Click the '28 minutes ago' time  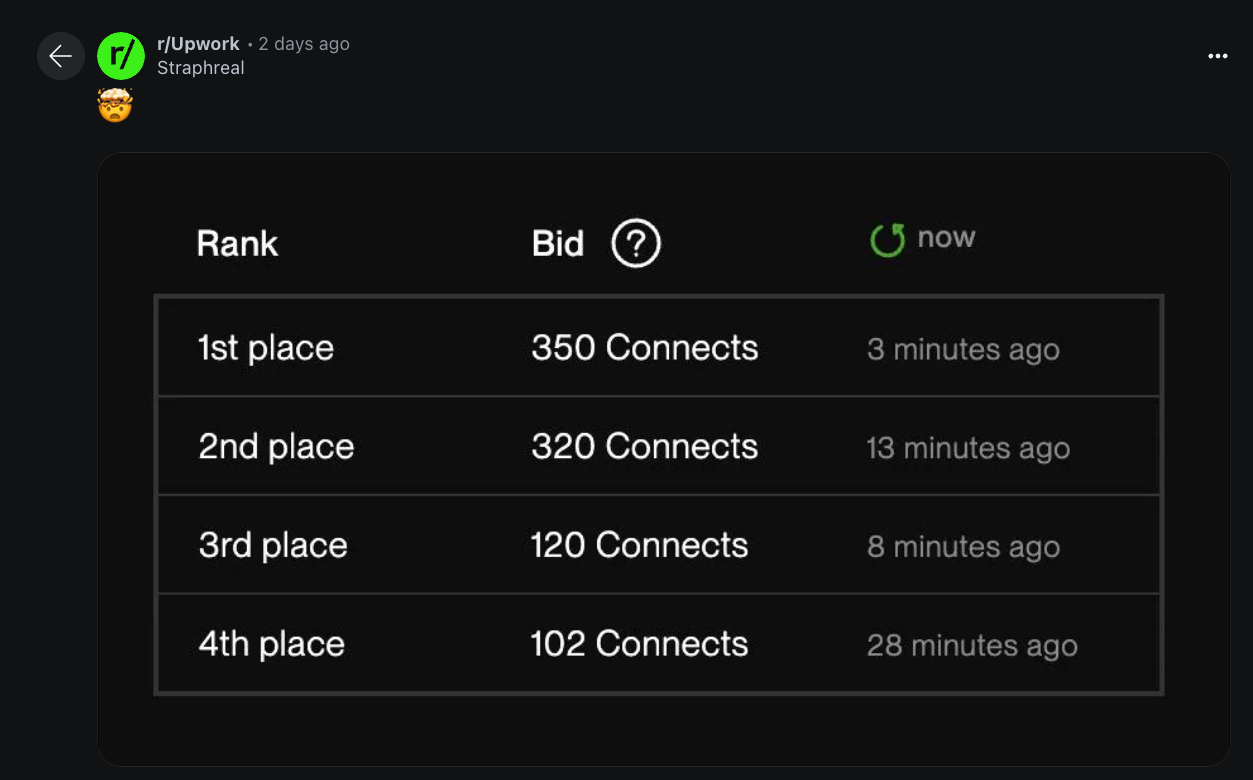point(972,646)
